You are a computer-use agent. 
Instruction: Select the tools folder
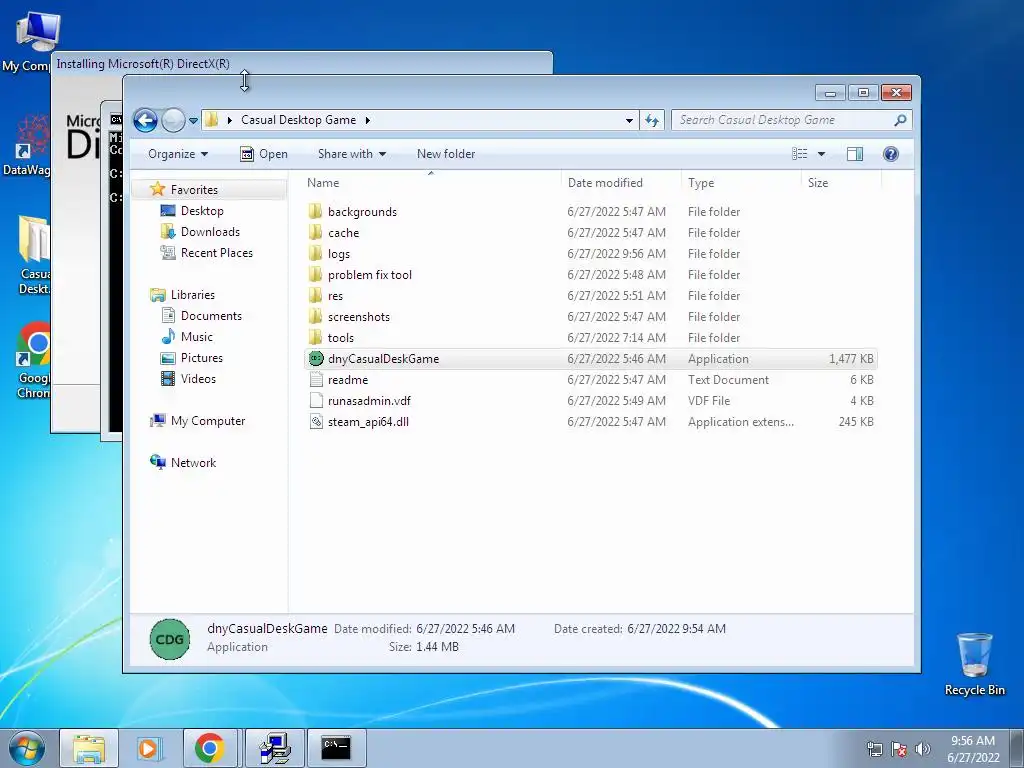coord(340,338)
